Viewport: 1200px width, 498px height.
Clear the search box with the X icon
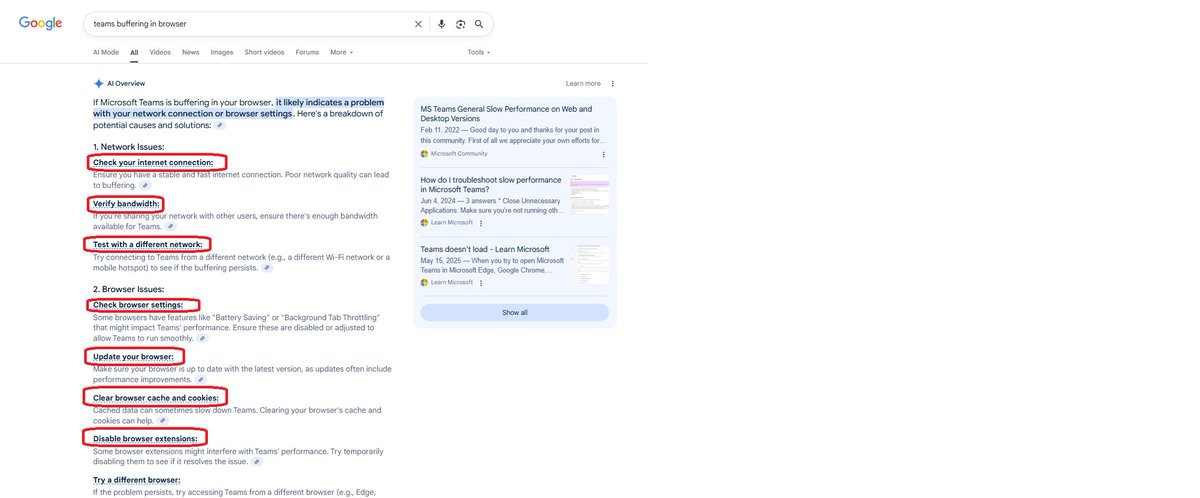(418, 24)
